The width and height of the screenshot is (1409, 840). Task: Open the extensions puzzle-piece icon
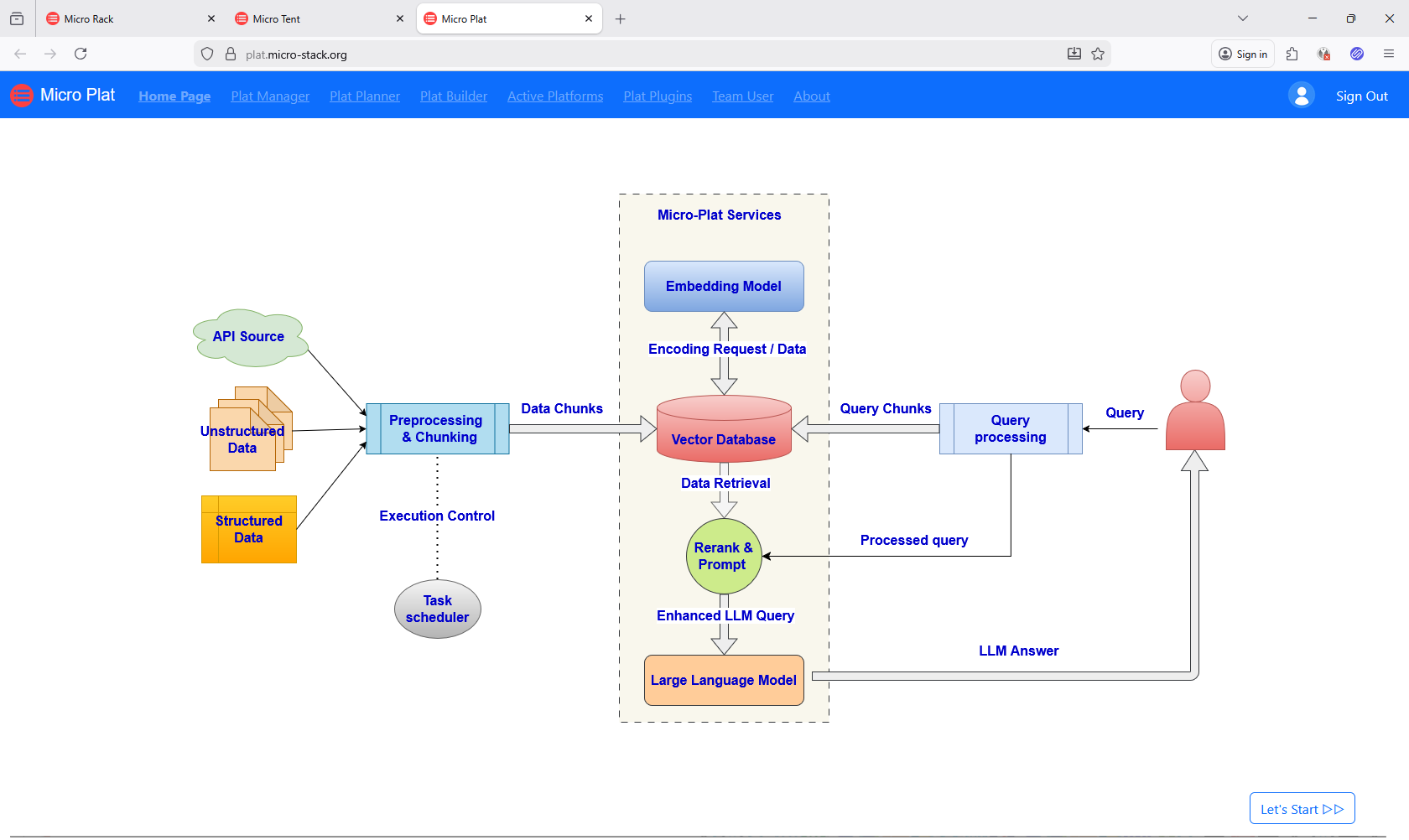1292,54
